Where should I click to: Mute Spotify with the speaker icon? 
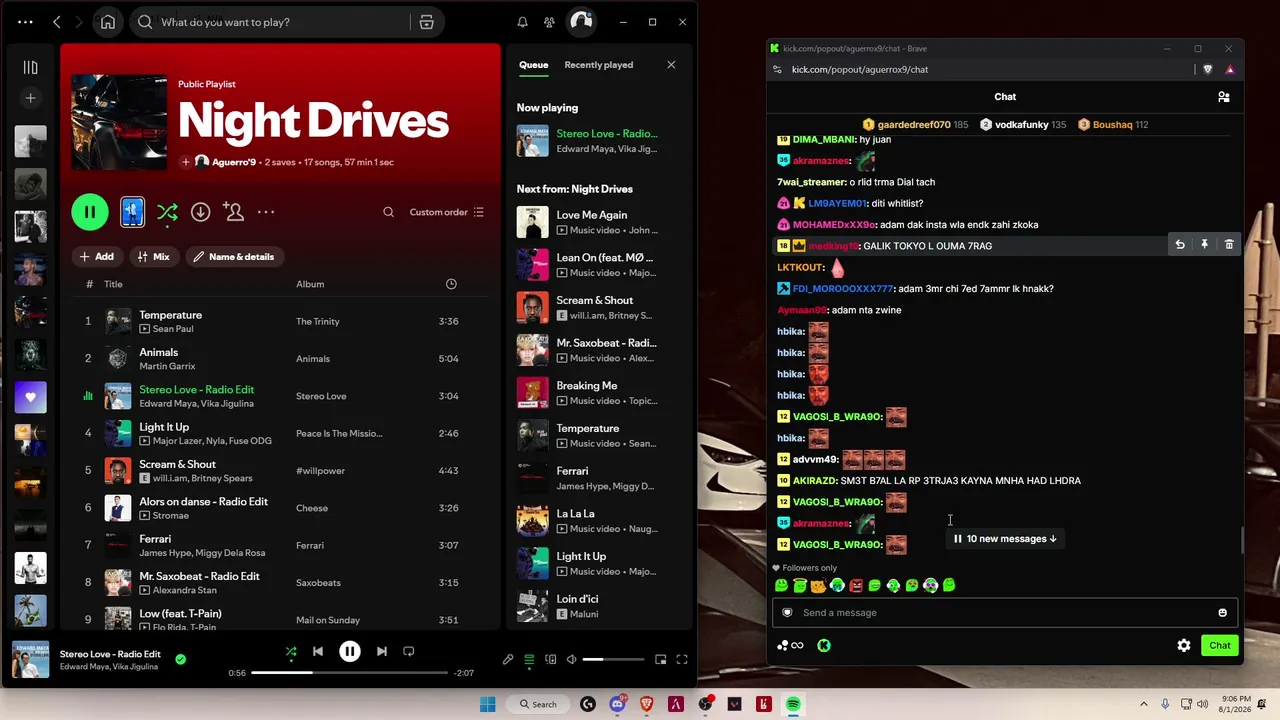click(571, 659)
